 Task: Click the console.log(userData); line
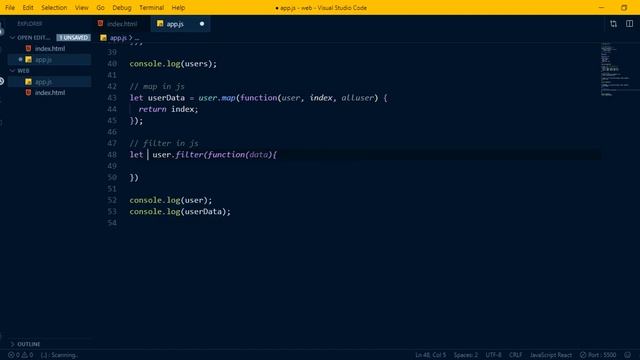click(180, 212)
